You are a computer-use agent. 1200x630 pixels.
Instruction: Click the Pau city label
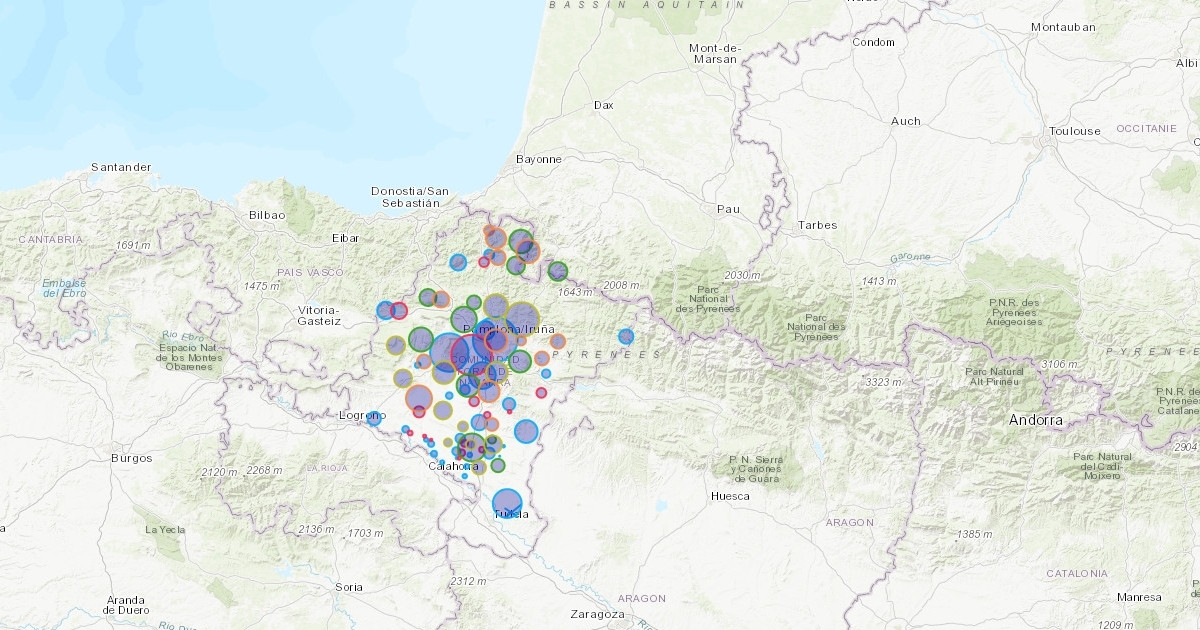coord(728,209)
